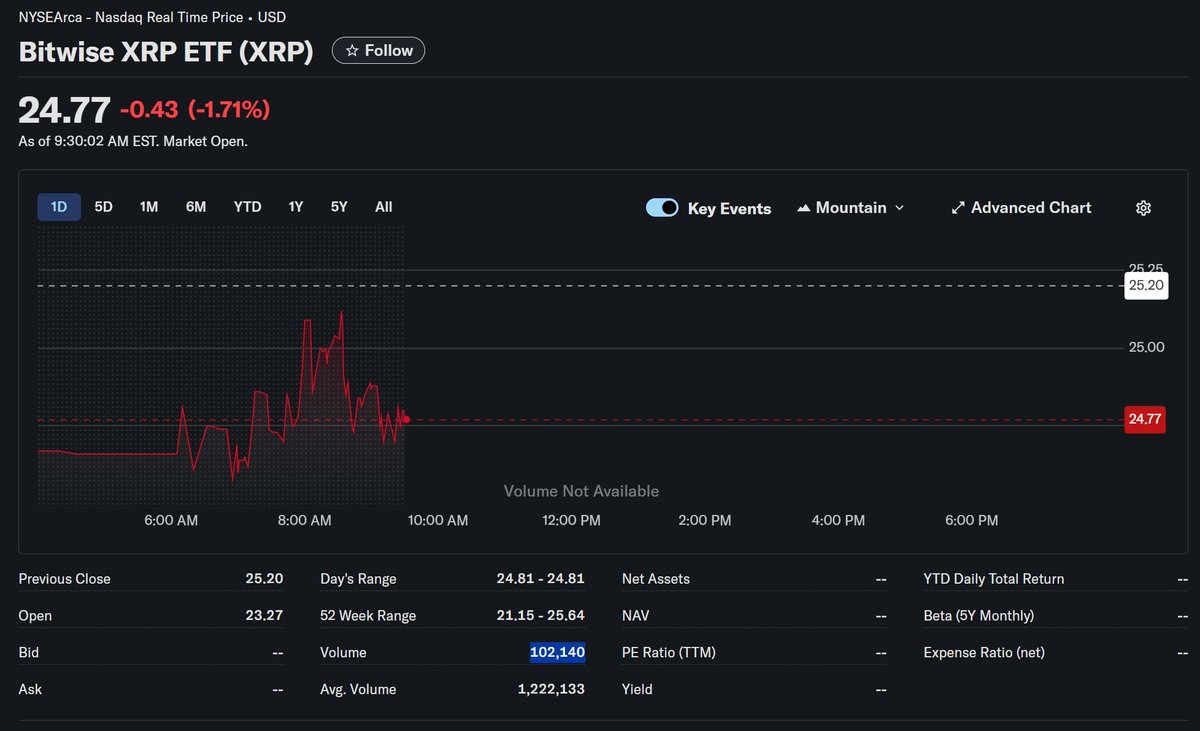This screenshot has width=1200, height=731.
Task: Click the -0.43 (-1.71%) change text
Action: point(195,109)
